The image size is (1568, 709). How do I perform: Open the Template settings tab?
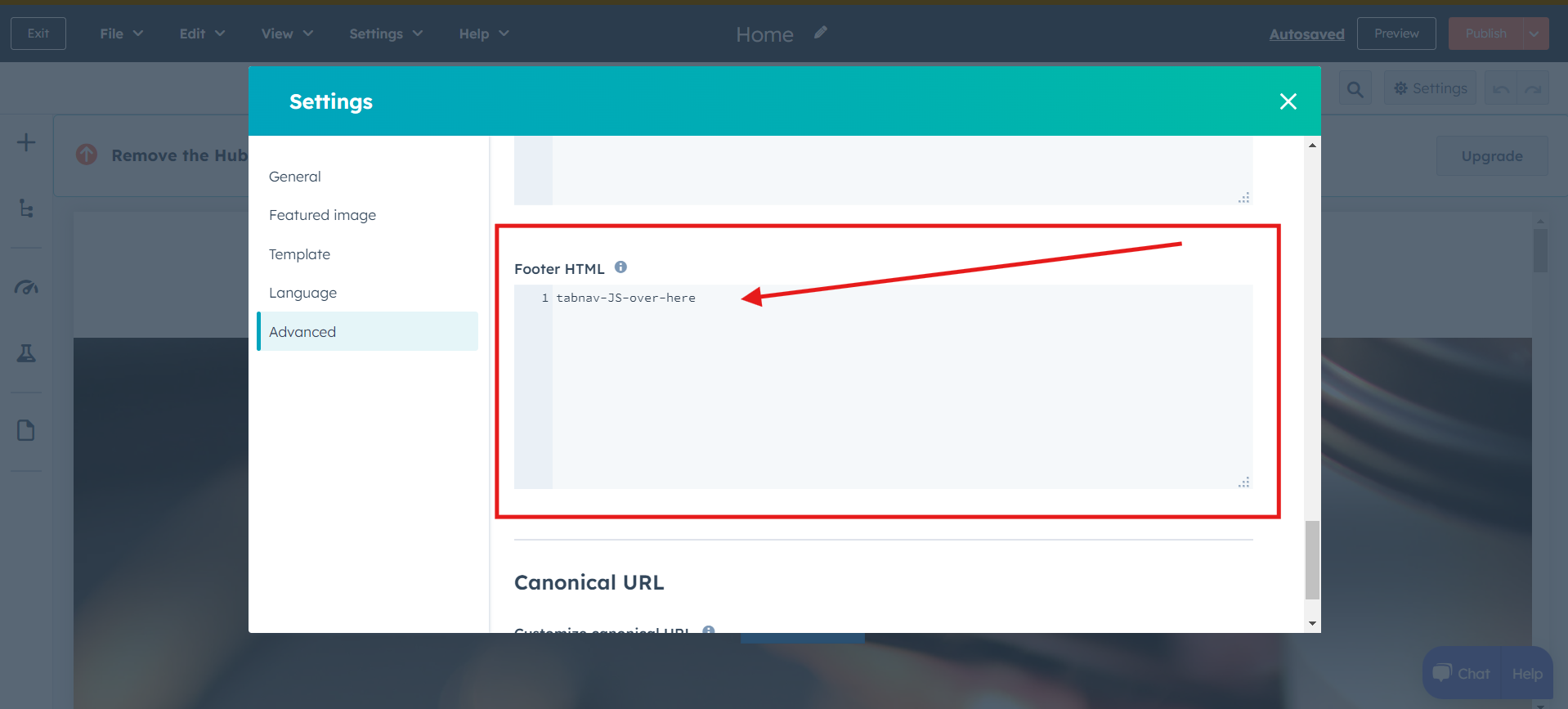point(299,254)
